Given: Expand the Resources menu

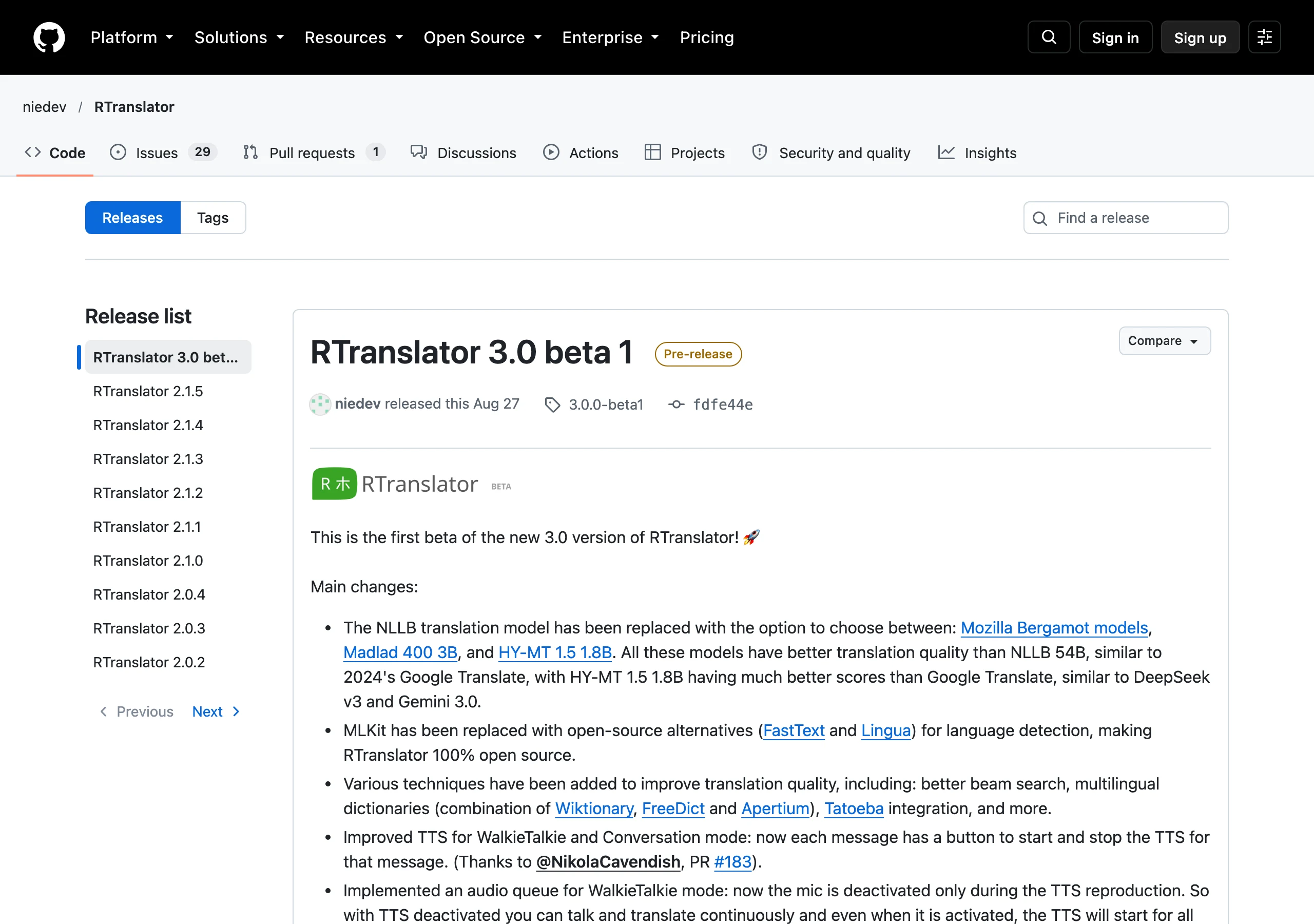Looking at the screenshot, I should pos(354,37).
